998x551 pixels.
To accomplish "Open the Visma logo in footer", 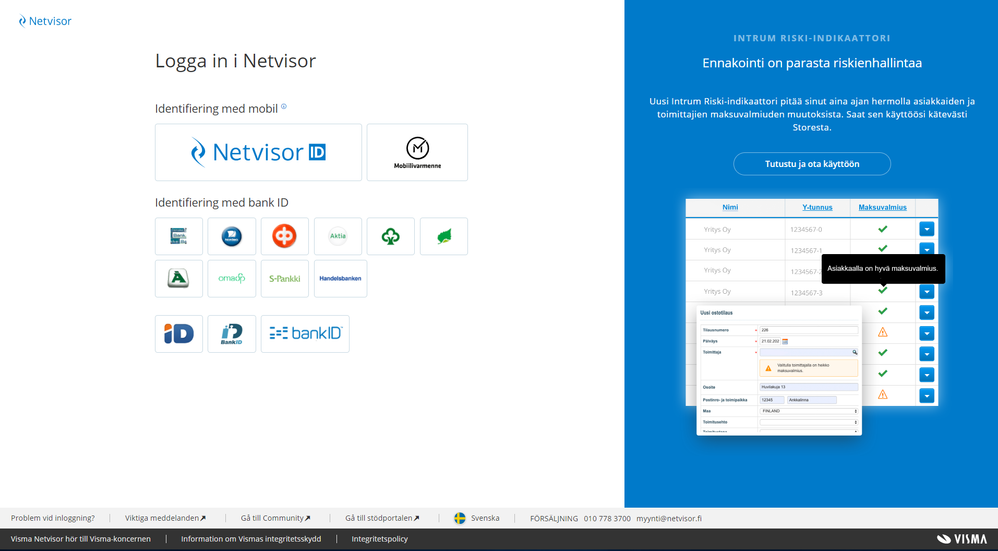I will 962,539.
